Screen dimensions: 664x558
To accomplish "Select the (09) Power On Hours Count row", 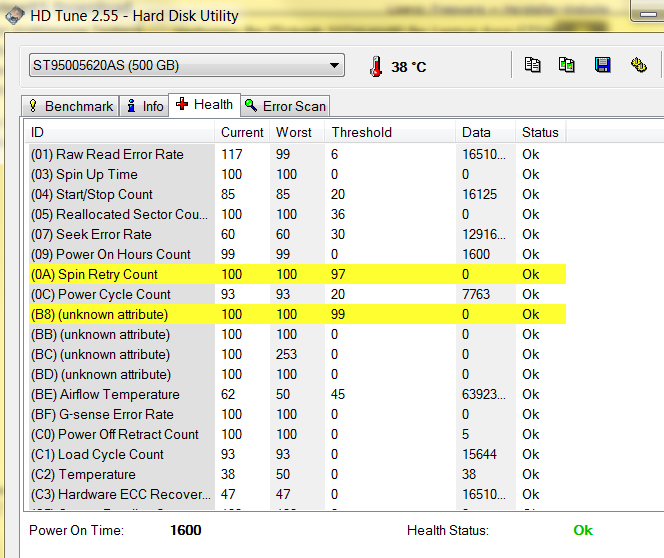I will point(298,254).
